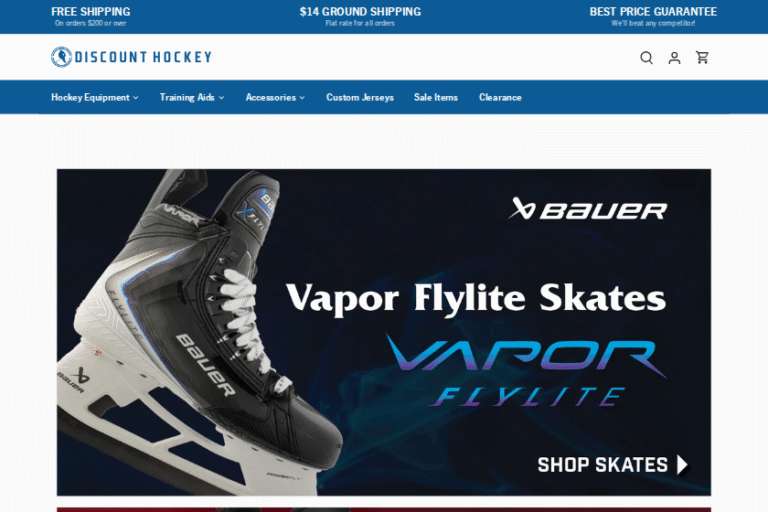Image resolution: width=768 pixels, height=512 pixels.
Task: Click the arrow beside Shop Skates
Action: coord(682,464)
